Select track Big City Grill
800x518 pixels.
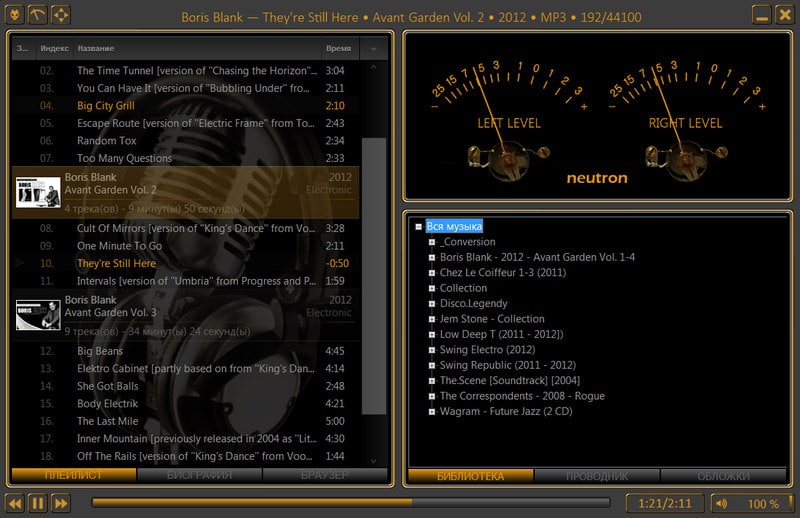(x=186, y=106)
